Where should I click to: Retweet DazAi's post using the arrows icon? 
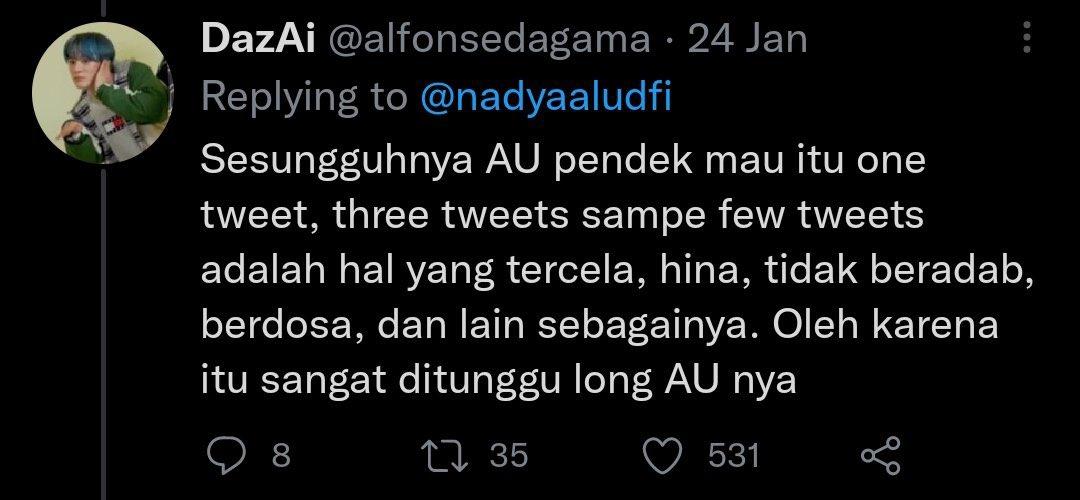pos(448,456)
